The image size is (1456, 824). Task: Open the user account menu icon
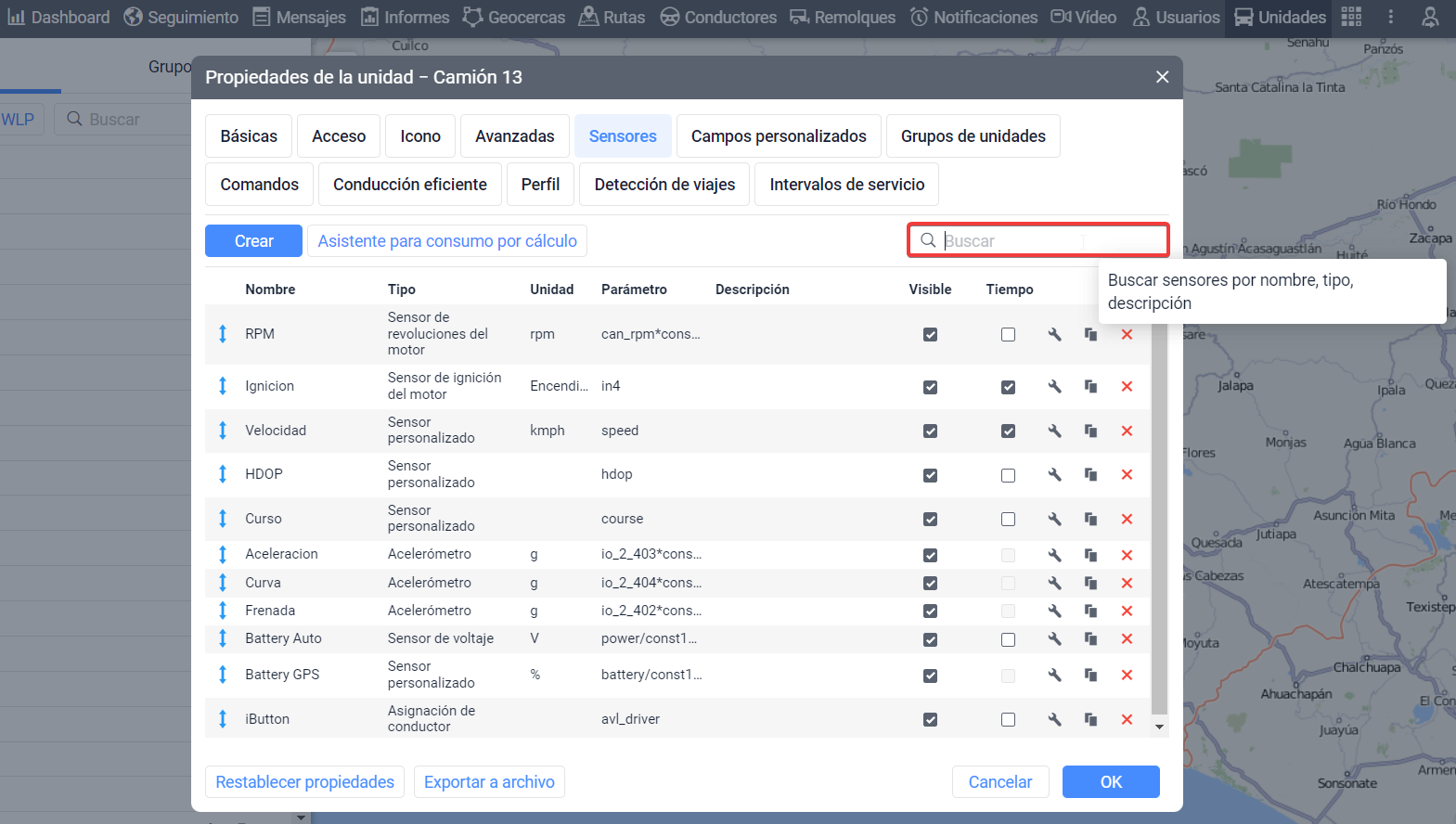coord(1430,17)
